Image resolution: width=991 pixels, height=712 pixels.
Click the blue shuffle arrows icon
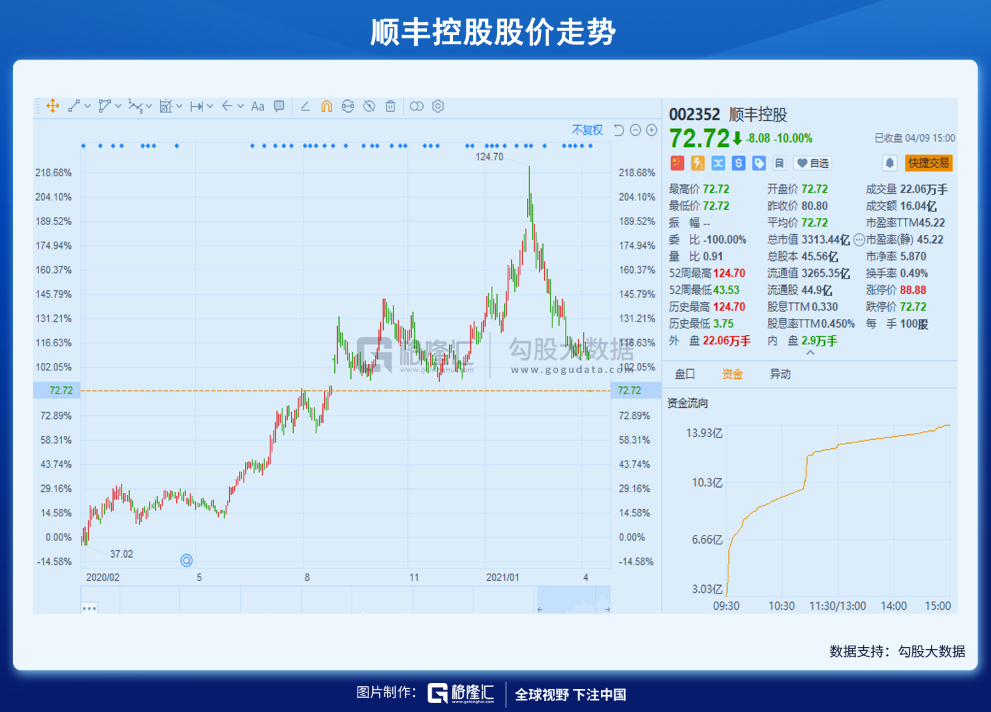pyautogui.click(x=718, y=163)
